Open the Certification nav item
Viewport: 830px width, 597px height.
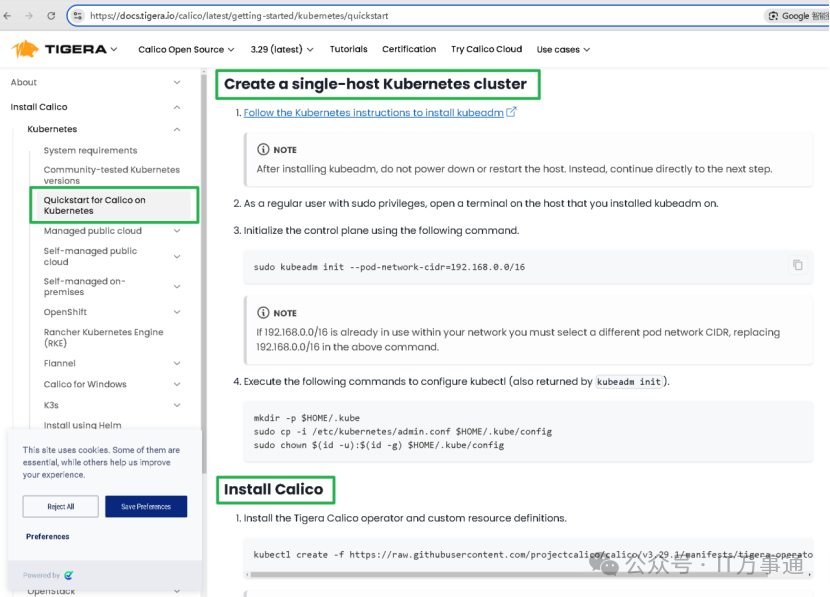(x=409, y=49)
